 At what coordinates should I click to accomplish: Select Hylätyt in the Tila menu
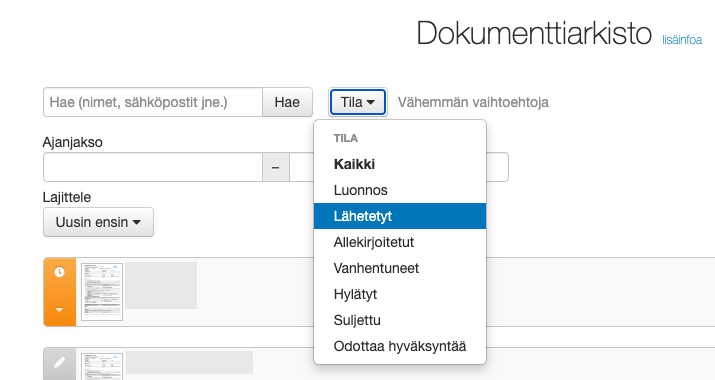coord(400,294)
